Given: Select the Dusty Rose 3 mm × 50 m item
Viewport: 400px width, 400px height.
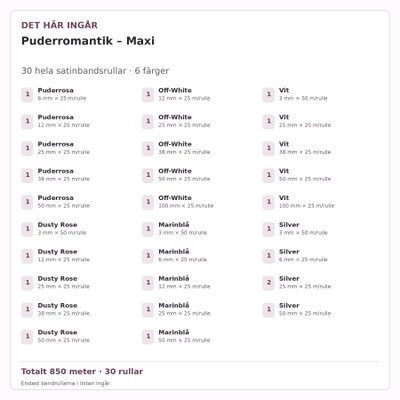Looking at the screenshot, I should pyautogui.click(x=78, y=229).
